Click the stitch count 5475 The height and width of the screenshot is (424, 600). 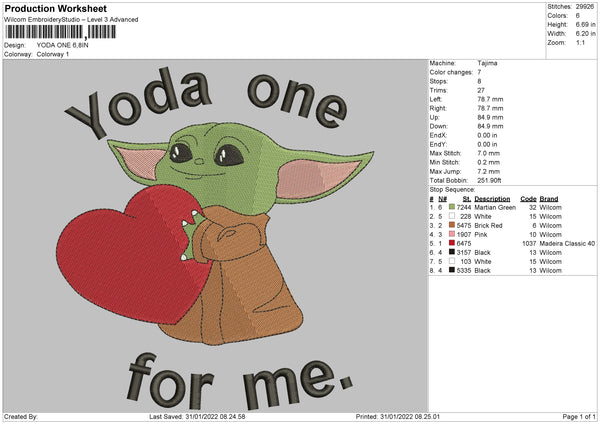[x=464, y=225]
